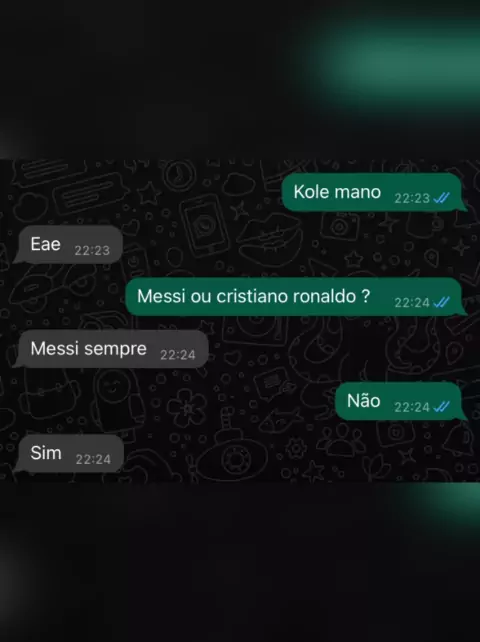
Task: Tap the 22:24 timestamp on "Messi sempre"
Action: (178, 355)
